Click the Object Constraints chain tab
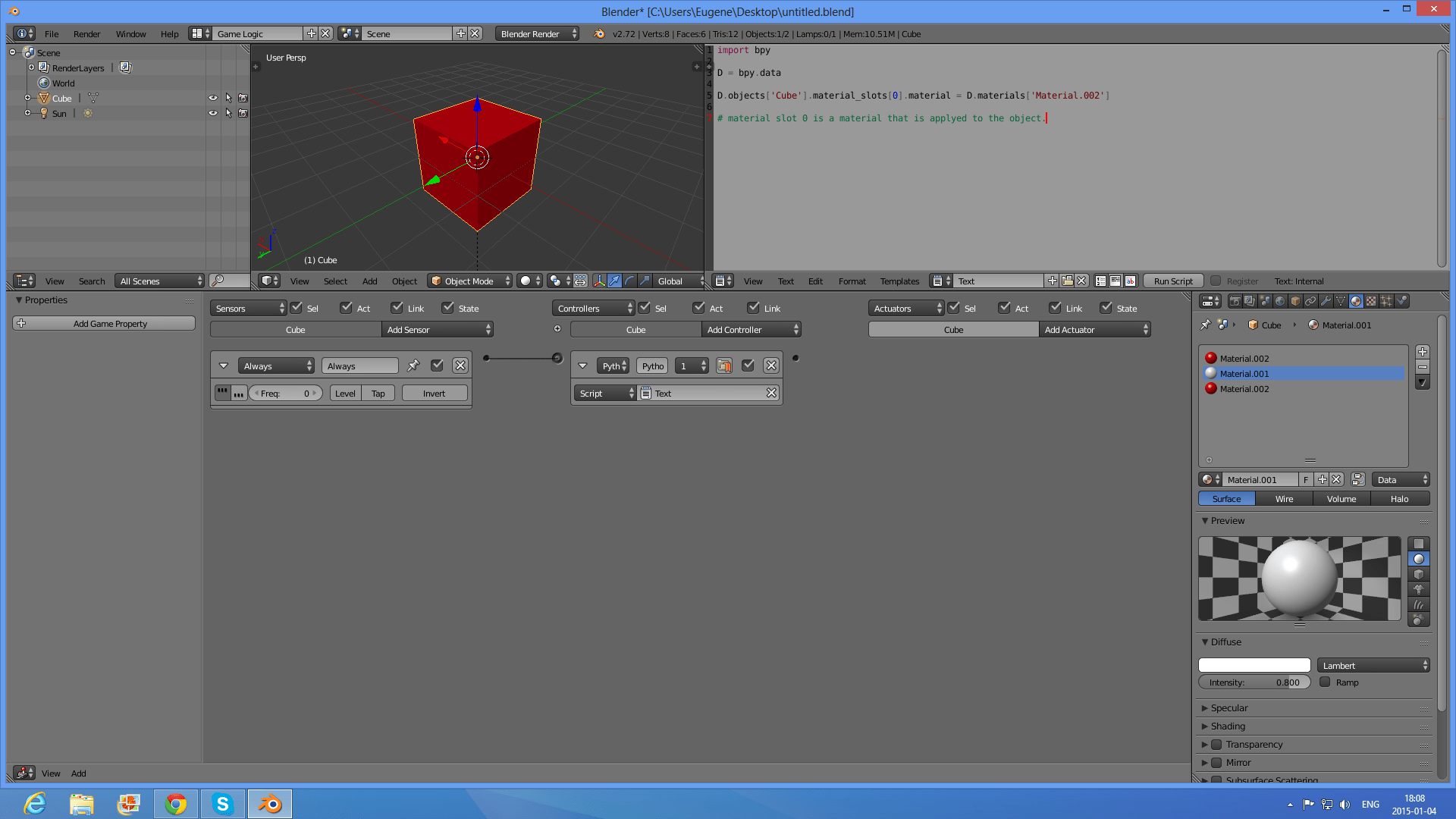This screenshot has height=819, width=1456. [1310, 301]
